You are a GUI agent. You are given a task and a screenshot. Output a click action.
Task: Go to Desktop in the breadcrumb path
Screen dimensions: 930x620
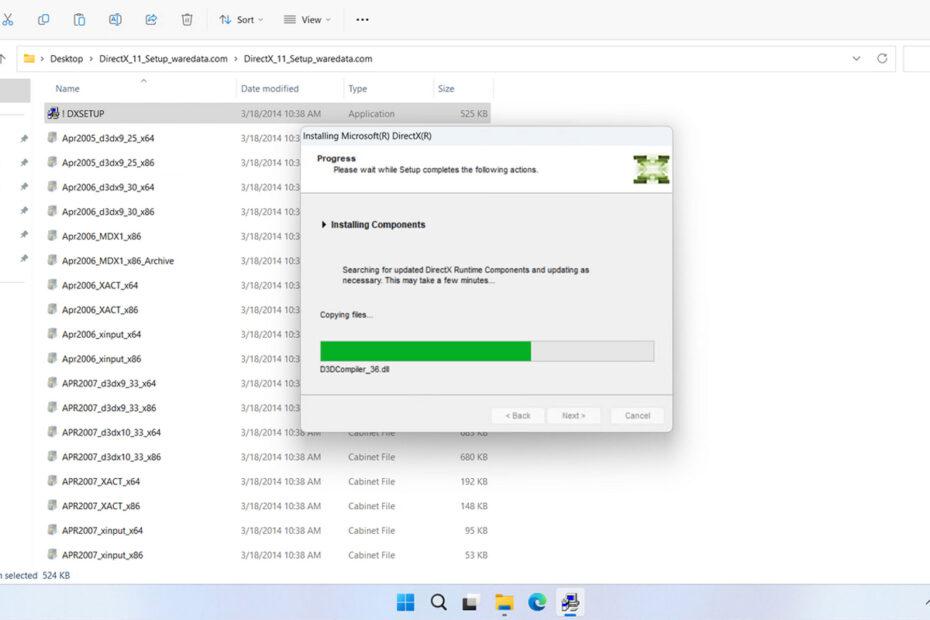tap(66, 59)
